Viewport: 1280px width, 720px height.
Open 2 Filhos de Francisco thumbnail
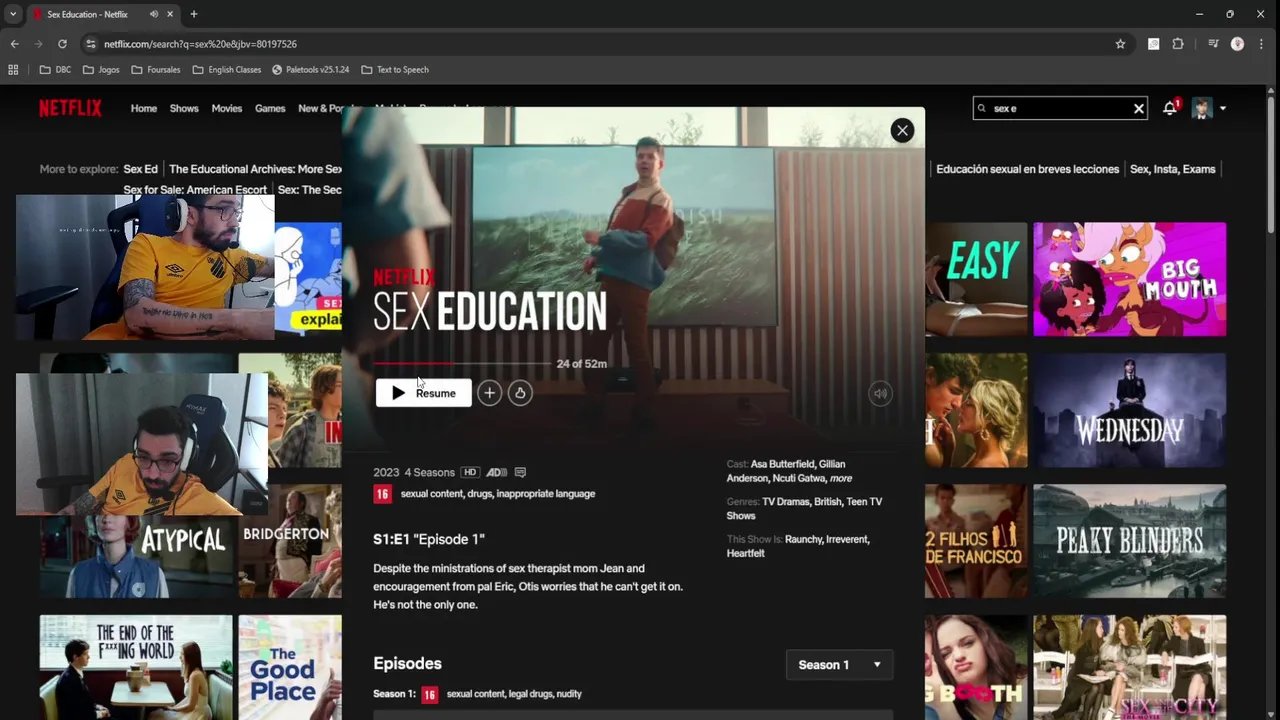click(976, 541)
